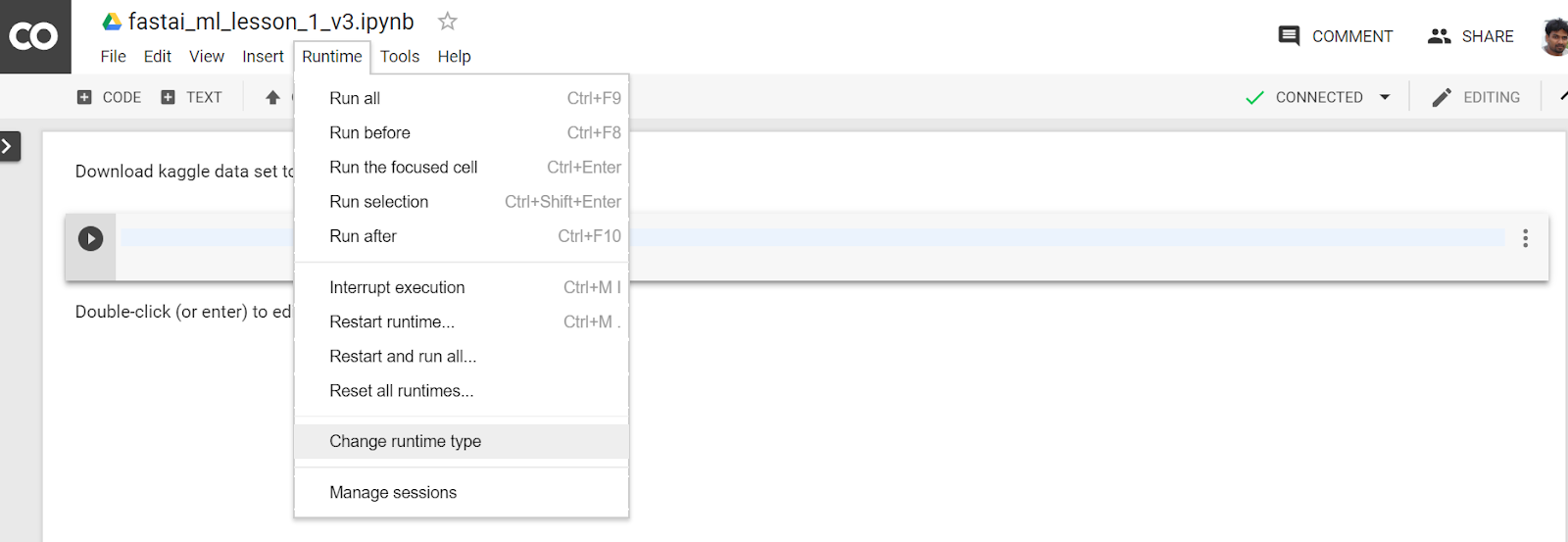Screen dimensions: 1568x542
Task: Open the Tools menu
Action: pyautogui.click(x=400, y=57)
